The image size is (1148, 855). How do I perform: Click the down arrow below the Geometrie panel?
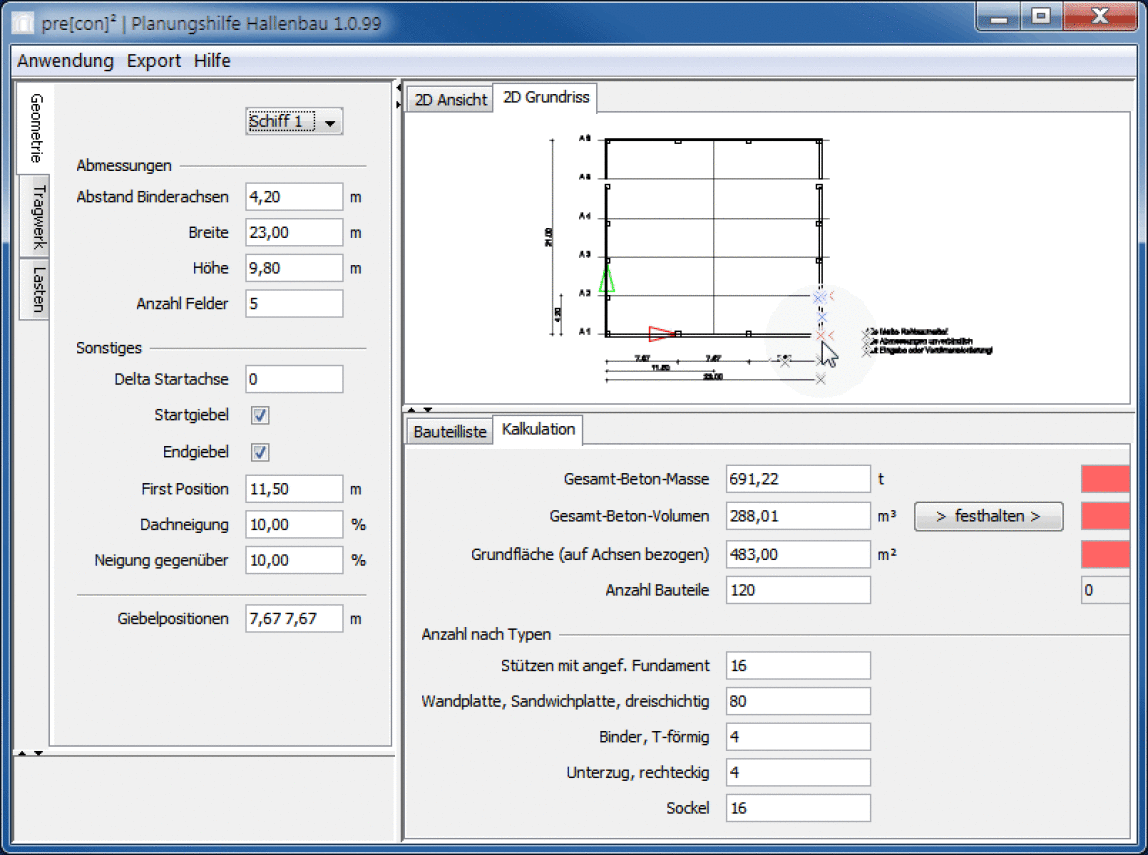38,753
